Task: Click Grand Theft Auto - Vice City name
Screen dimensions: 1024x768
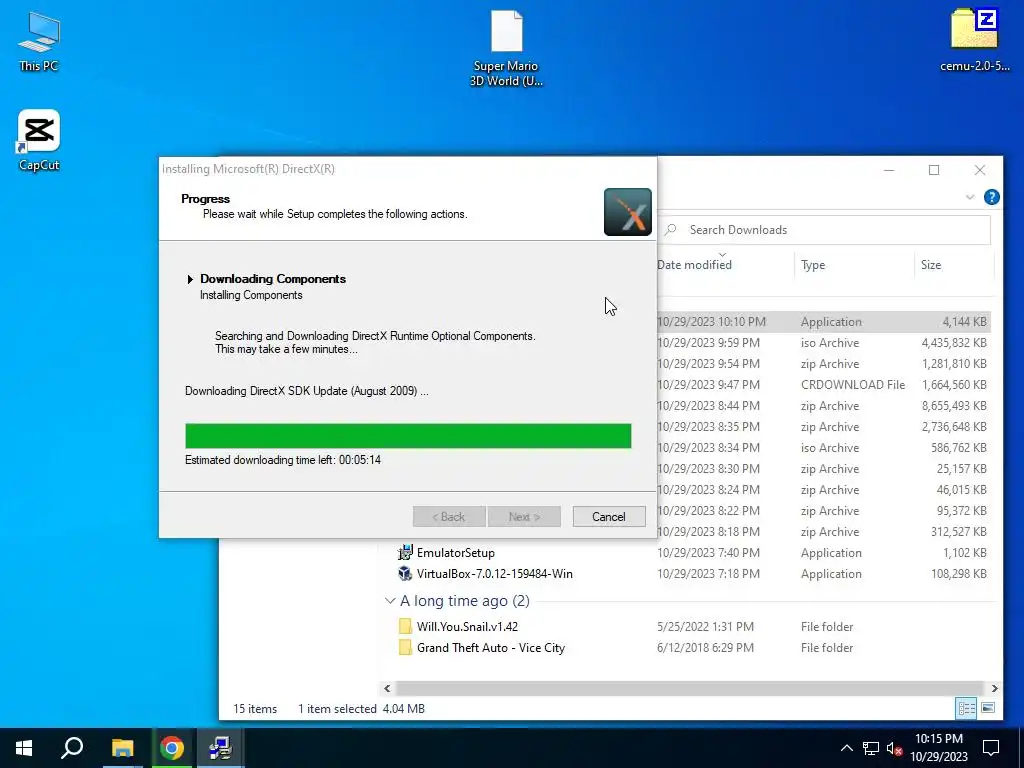Action: pos(490,647)
